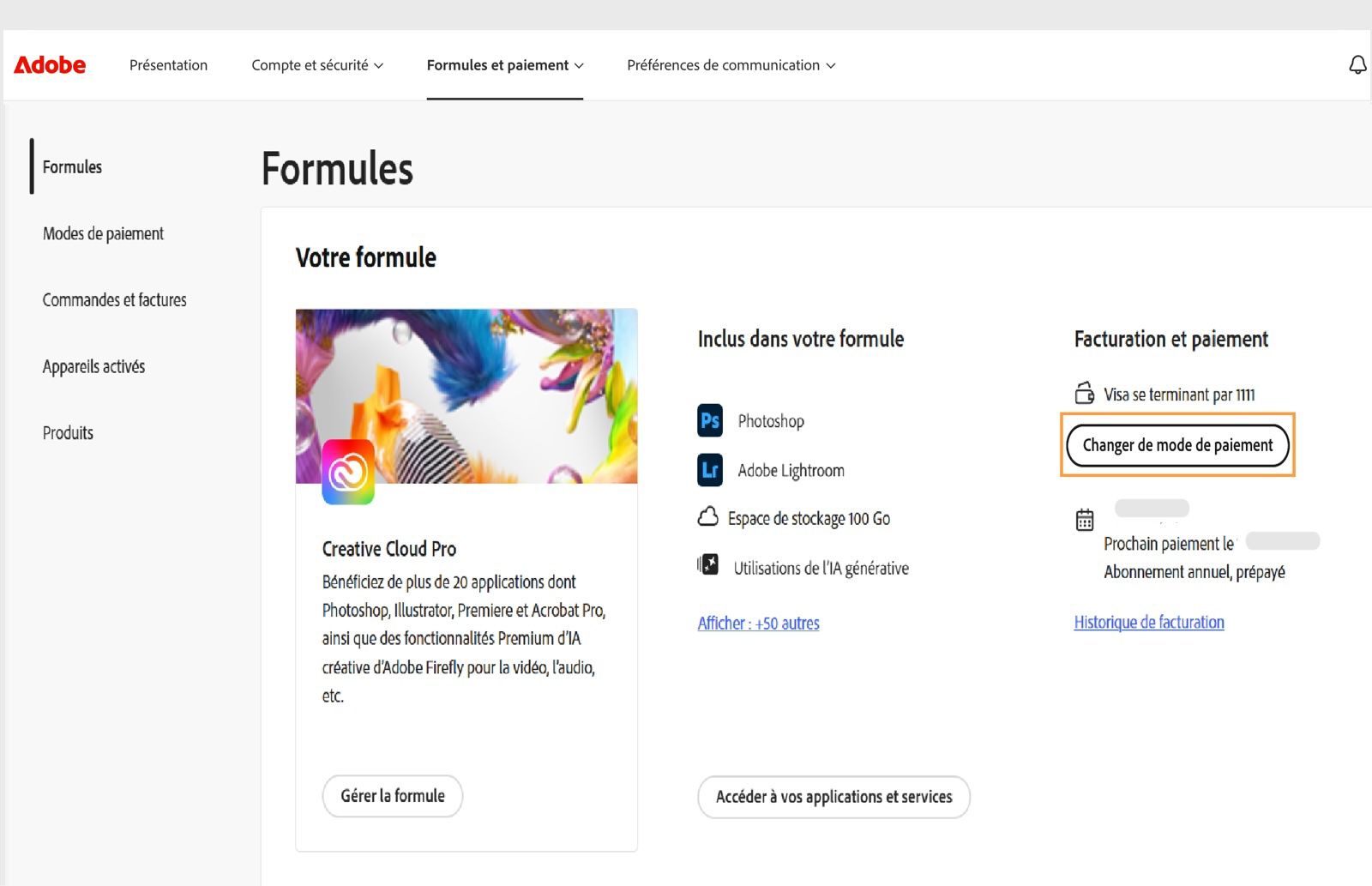Go to Commandes et factures

click(x=114, y=299)
